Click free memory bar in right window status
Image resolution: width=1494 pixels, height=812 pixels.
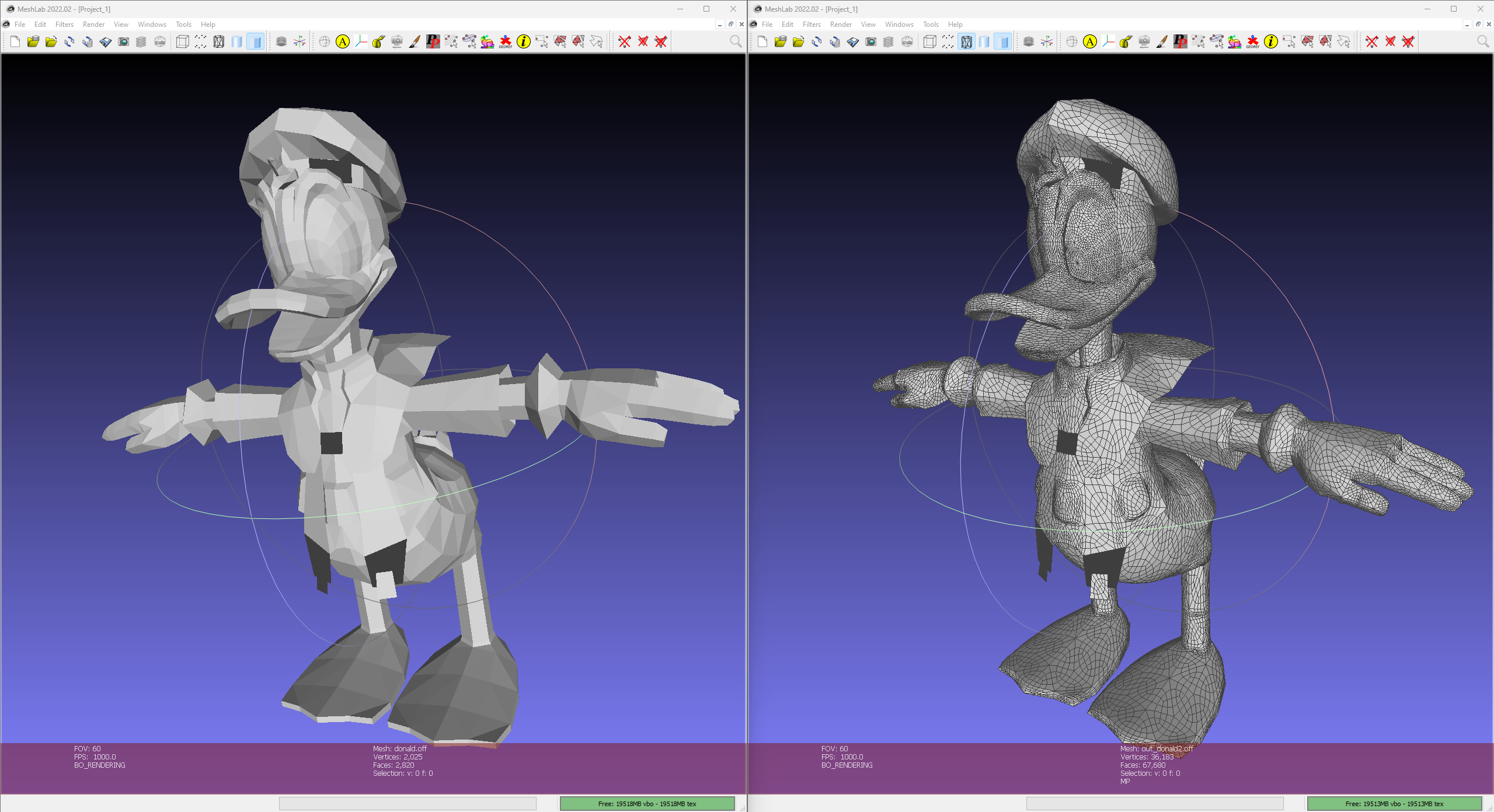(1394, 804)
